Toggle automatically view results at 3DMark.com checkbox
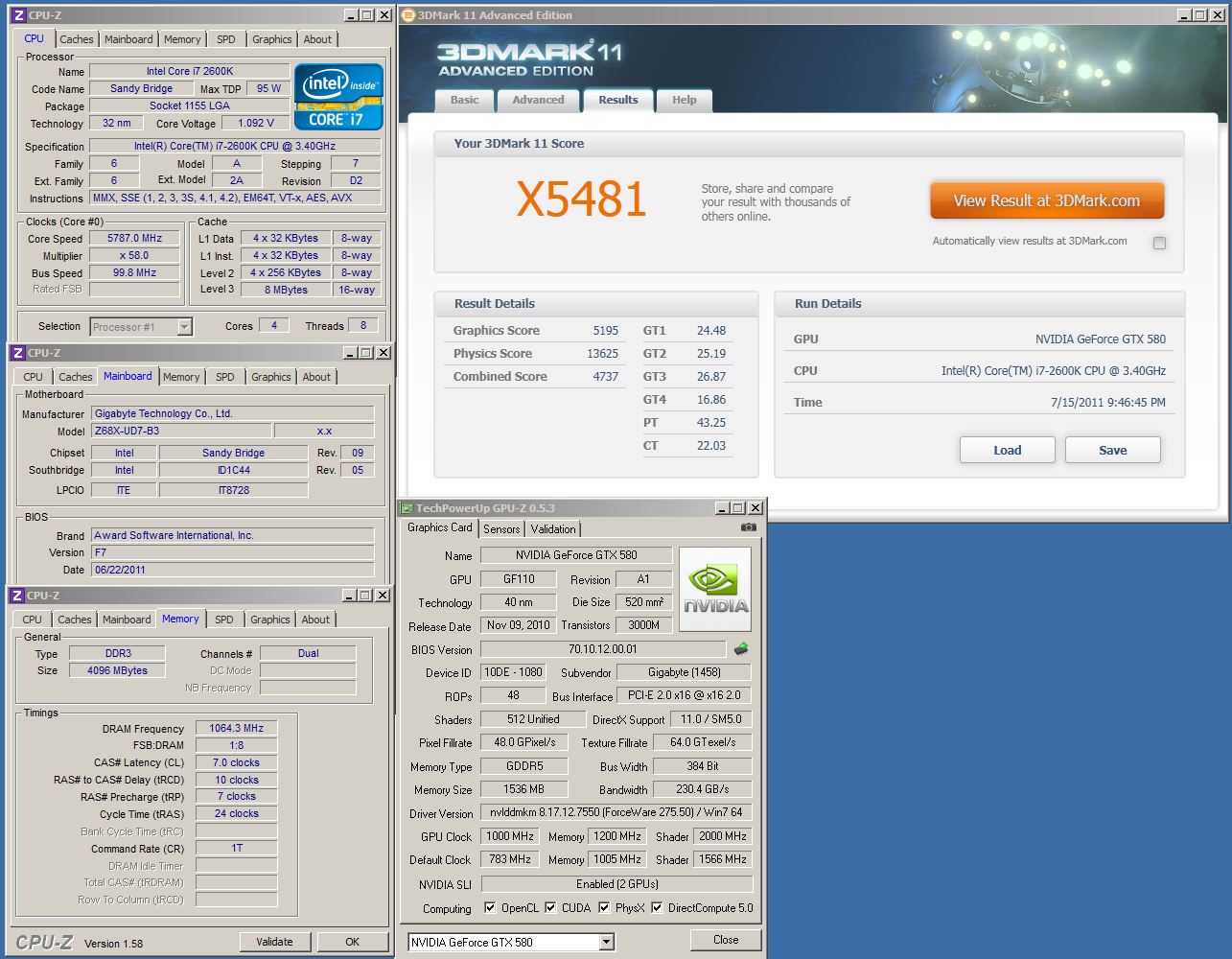1232x959 pixels. 1159,243
